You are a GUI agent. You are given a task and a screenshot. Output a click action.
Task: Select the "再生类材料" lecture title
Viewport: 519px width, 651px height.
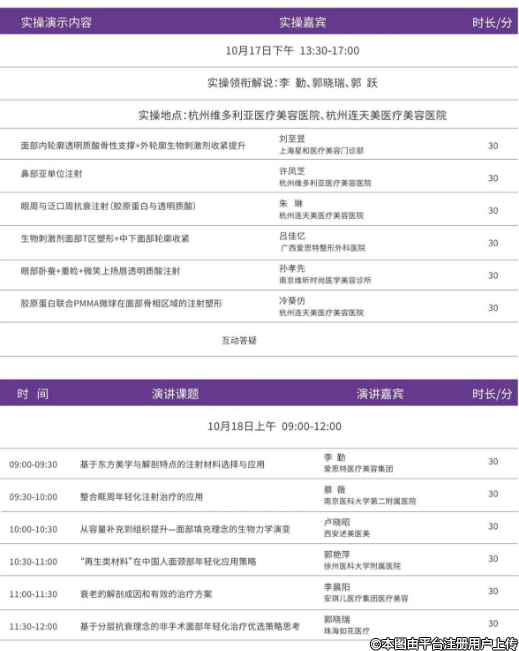pos(168,561)
